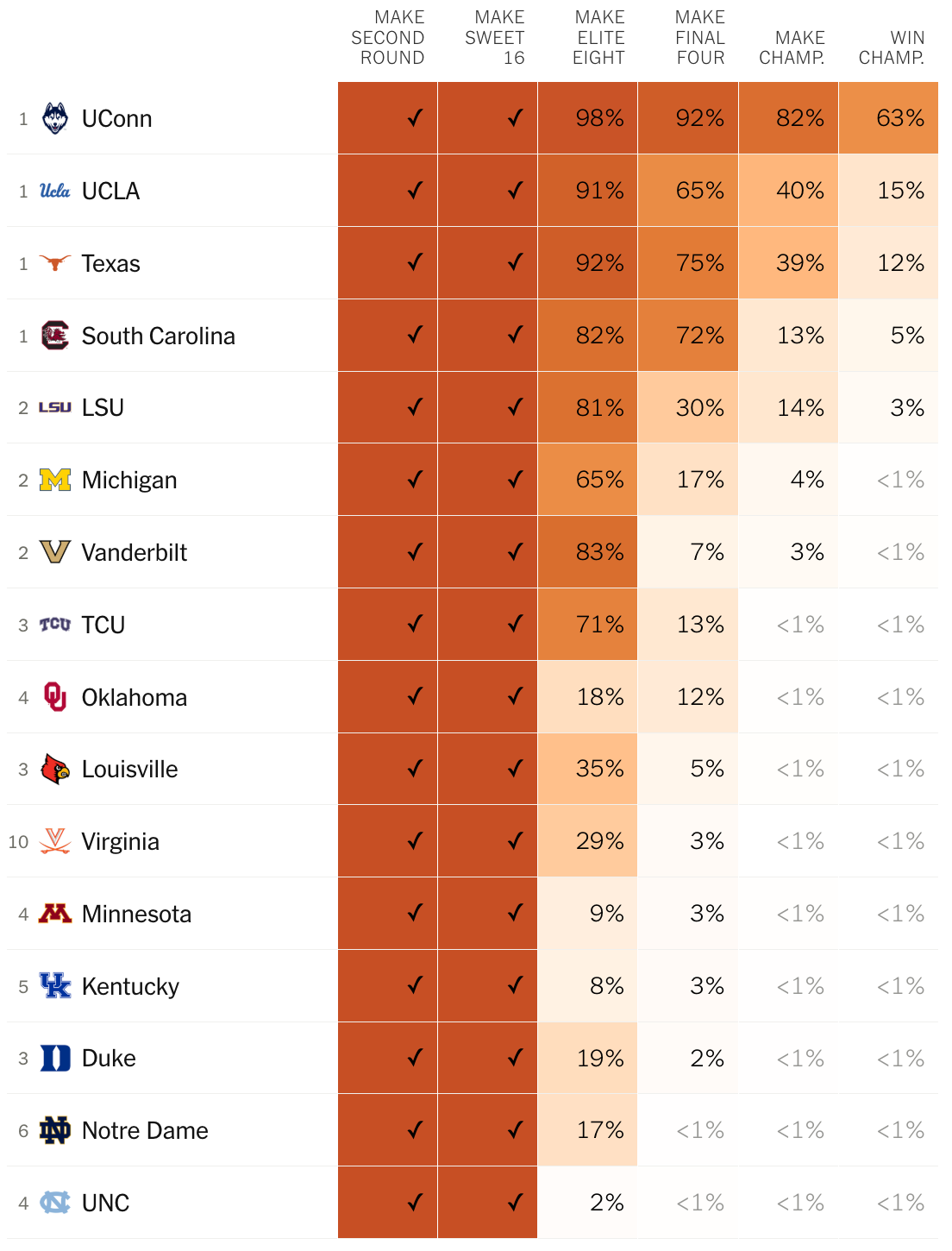Open the Minnesota team name
The width and height of the screenshot is (952, 1251).
coord(137,914)
